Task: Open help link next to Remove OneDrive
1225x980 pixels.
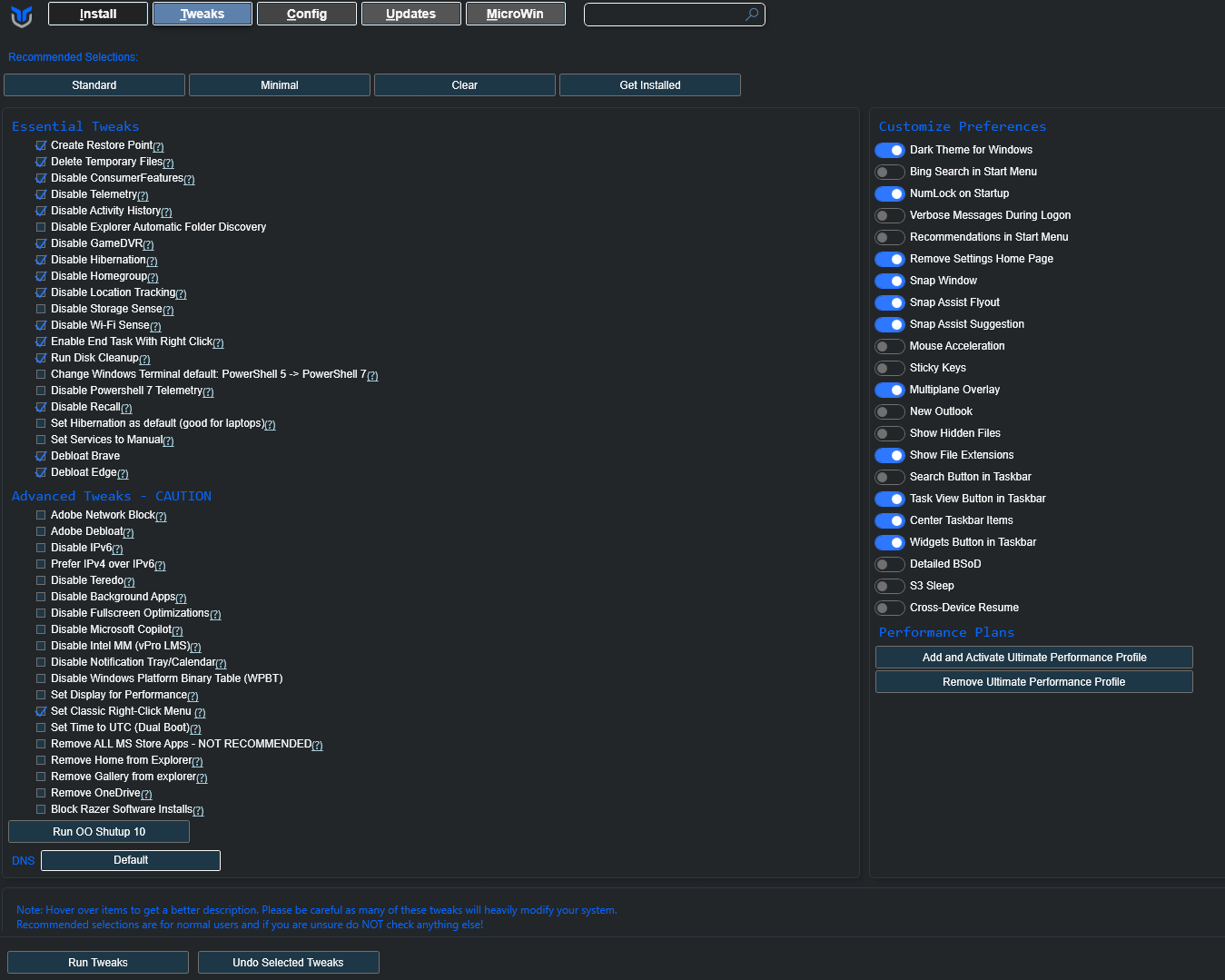Action: 146,795
